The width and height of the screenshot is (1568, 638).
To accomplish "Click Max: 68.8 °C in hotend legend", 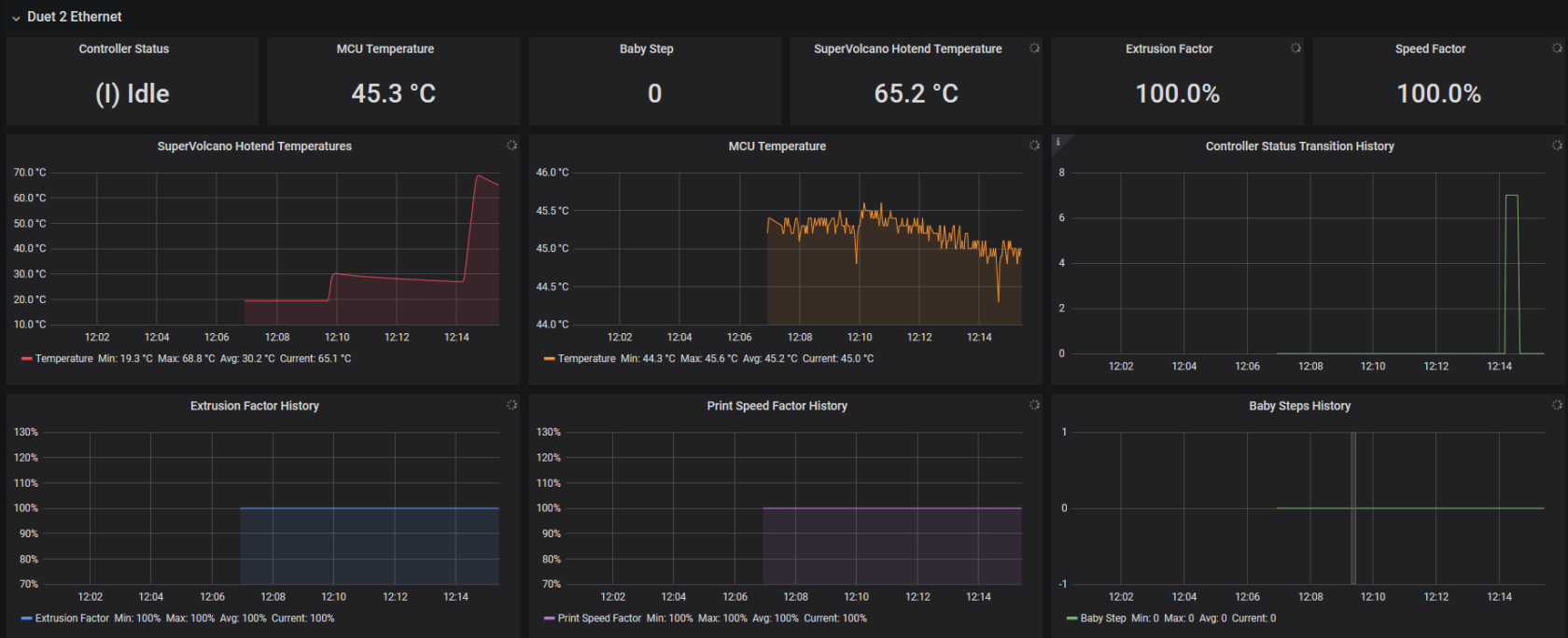I will tap(186, 359).
